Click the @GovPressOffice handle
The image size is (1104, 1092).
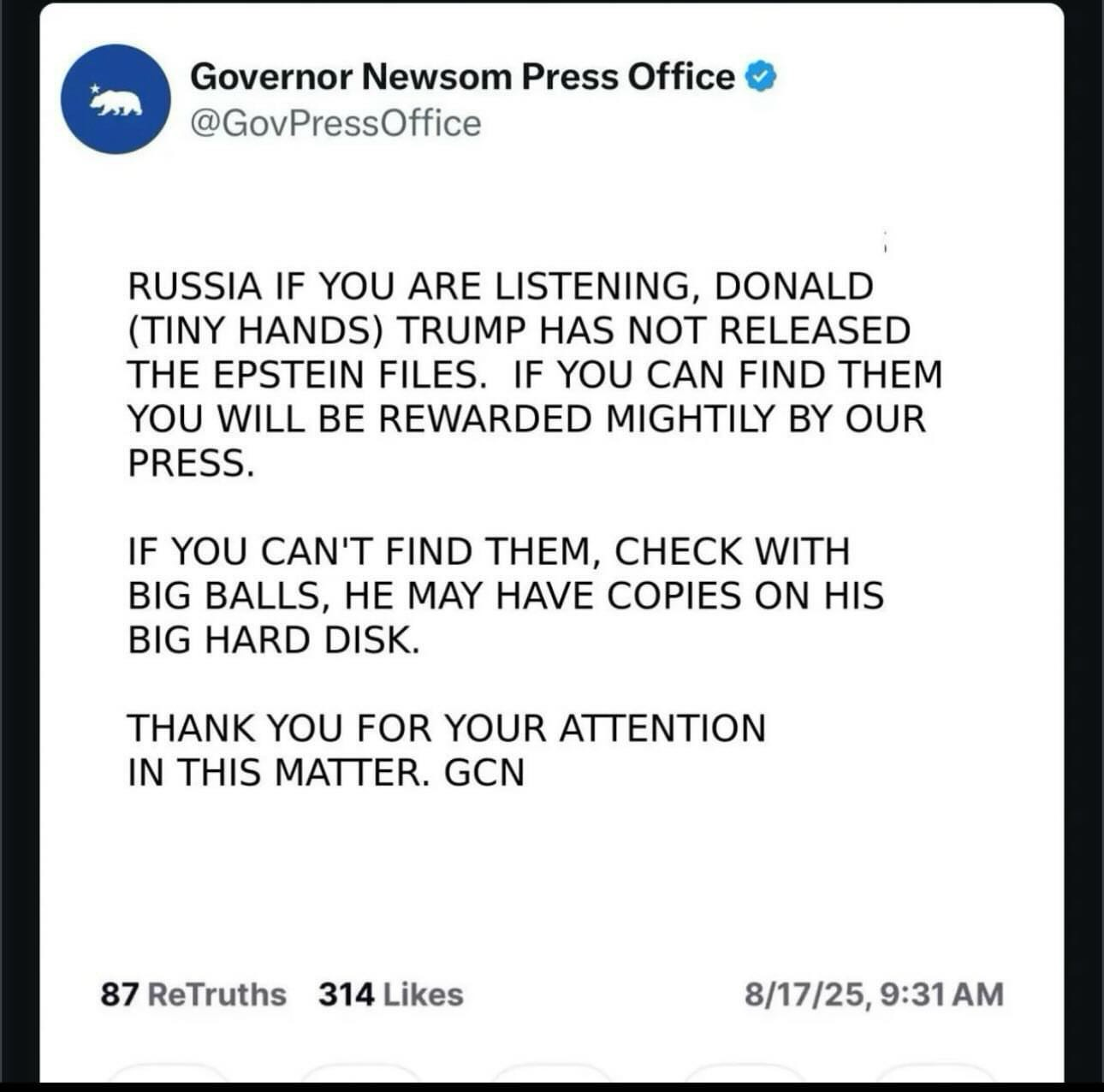pyautogui.click(x=335, y=123)
